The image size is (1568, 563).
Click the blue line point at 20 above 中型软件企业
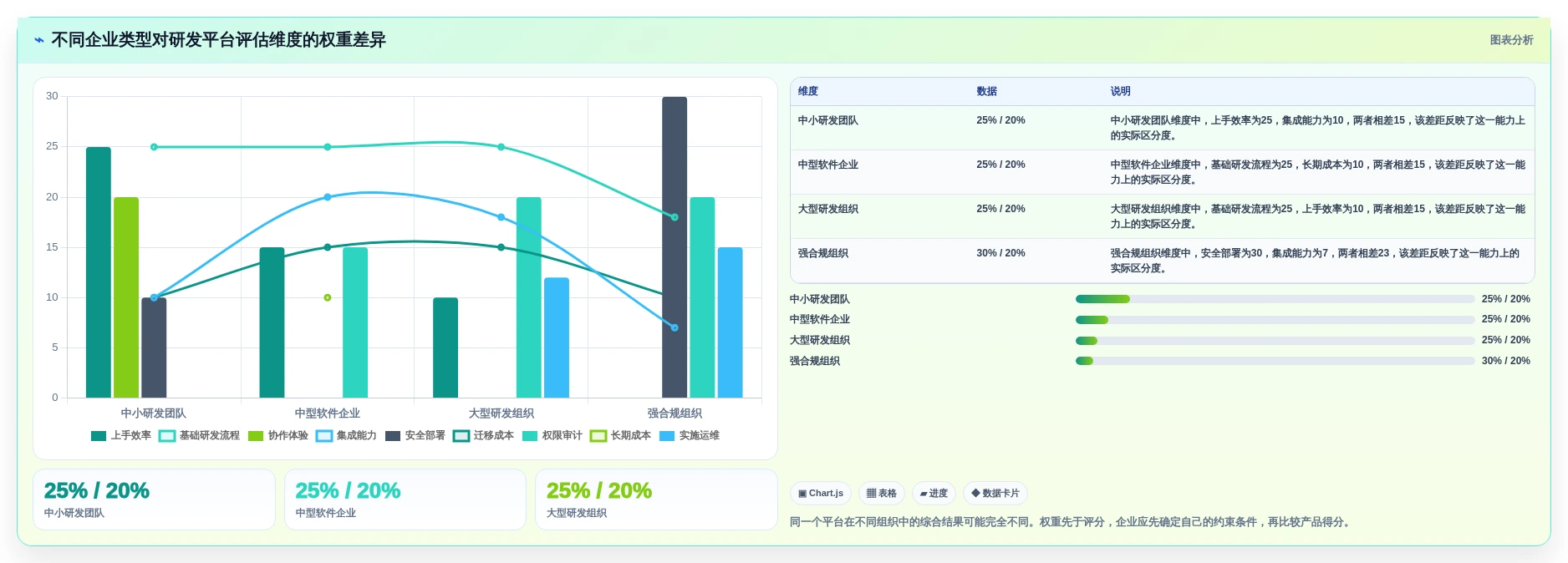click(x=328, y=197)
